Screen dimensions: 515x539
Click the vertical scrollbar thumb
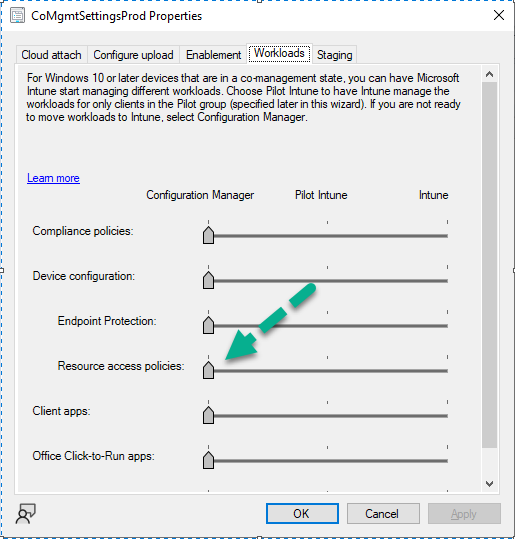490,265
